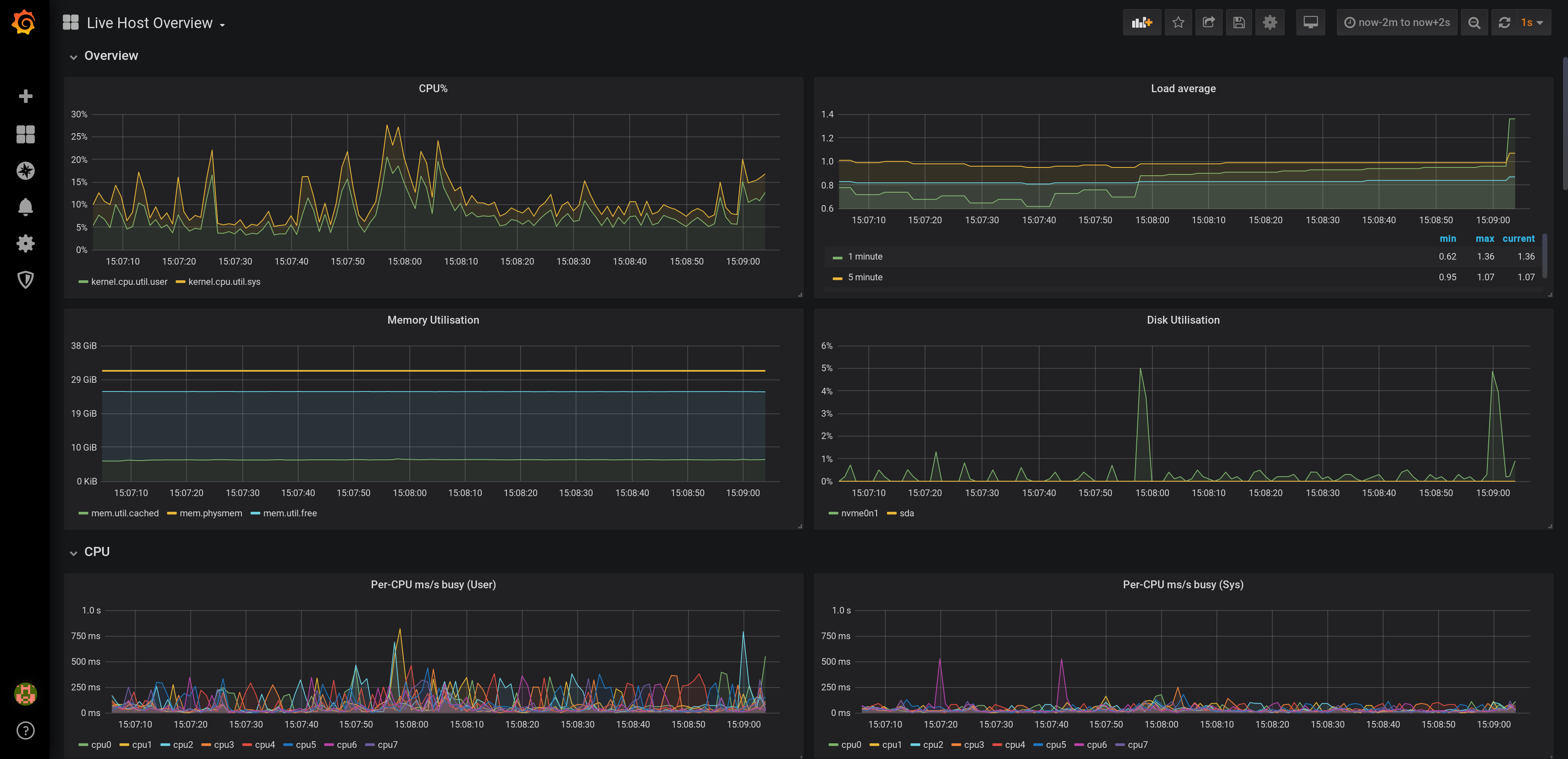Toggle the nvme0n1 series in Disk Utilisation
1568x759 pixels.
[859, 513]
